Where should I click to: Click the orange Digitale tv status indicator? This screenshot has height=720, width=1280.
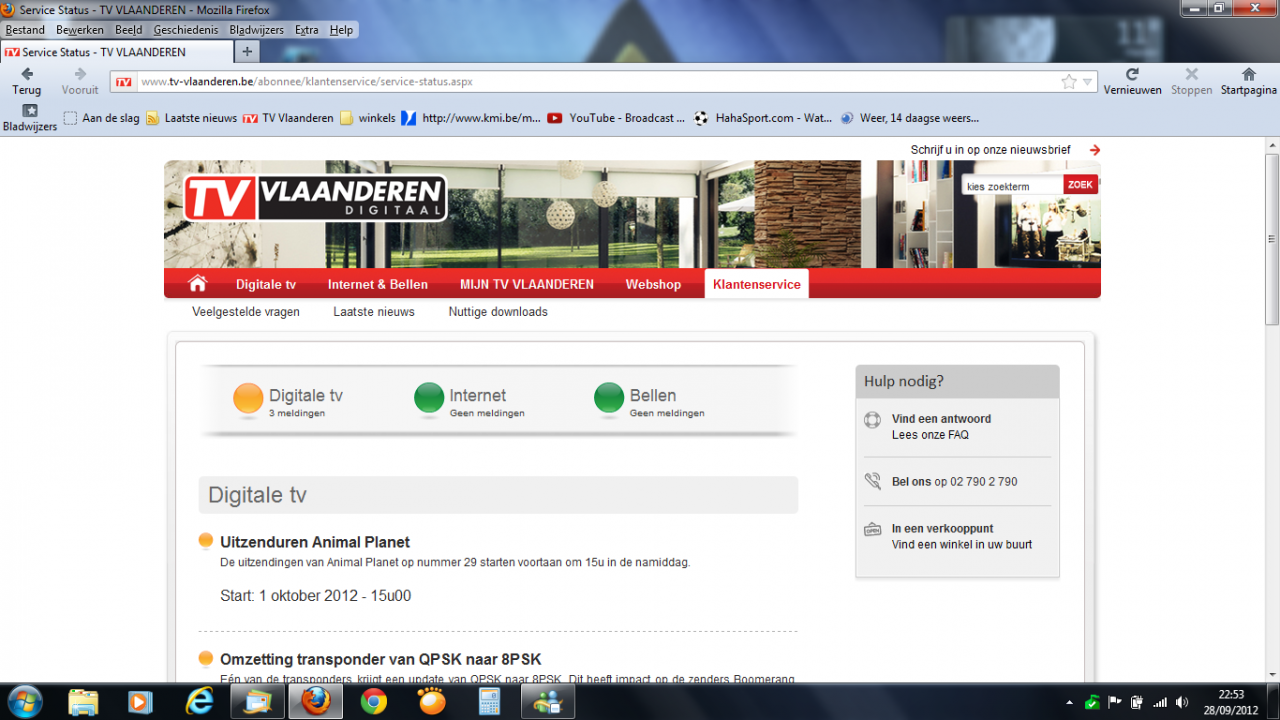click(x=248, y=399)
